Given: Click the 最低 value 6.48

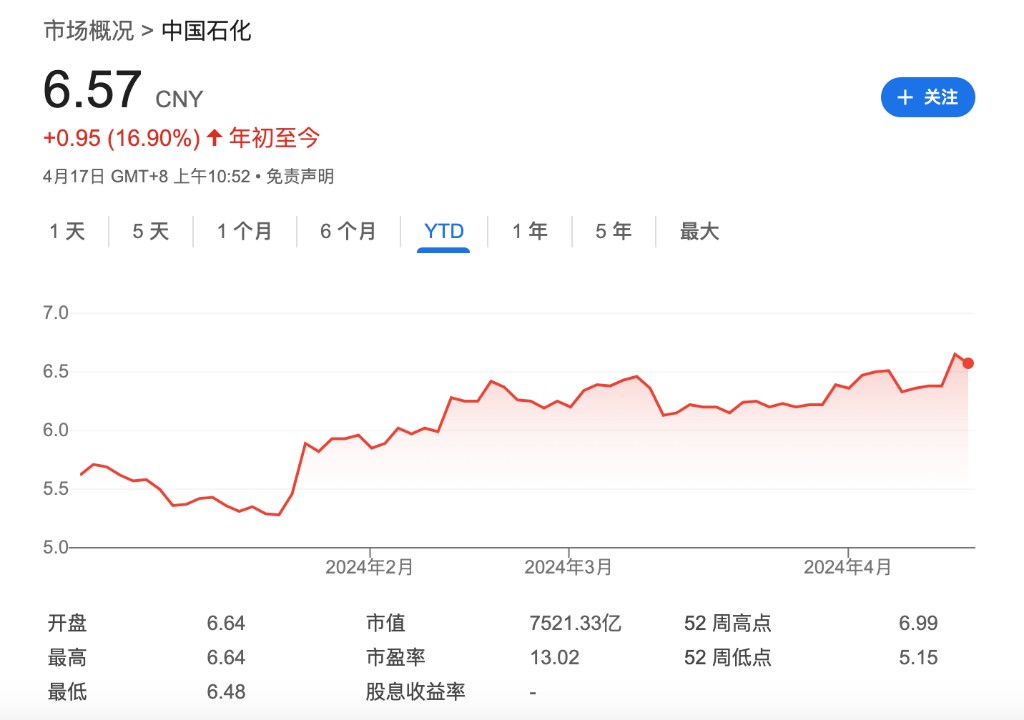Looking at the screenshot, I should 226,692.
